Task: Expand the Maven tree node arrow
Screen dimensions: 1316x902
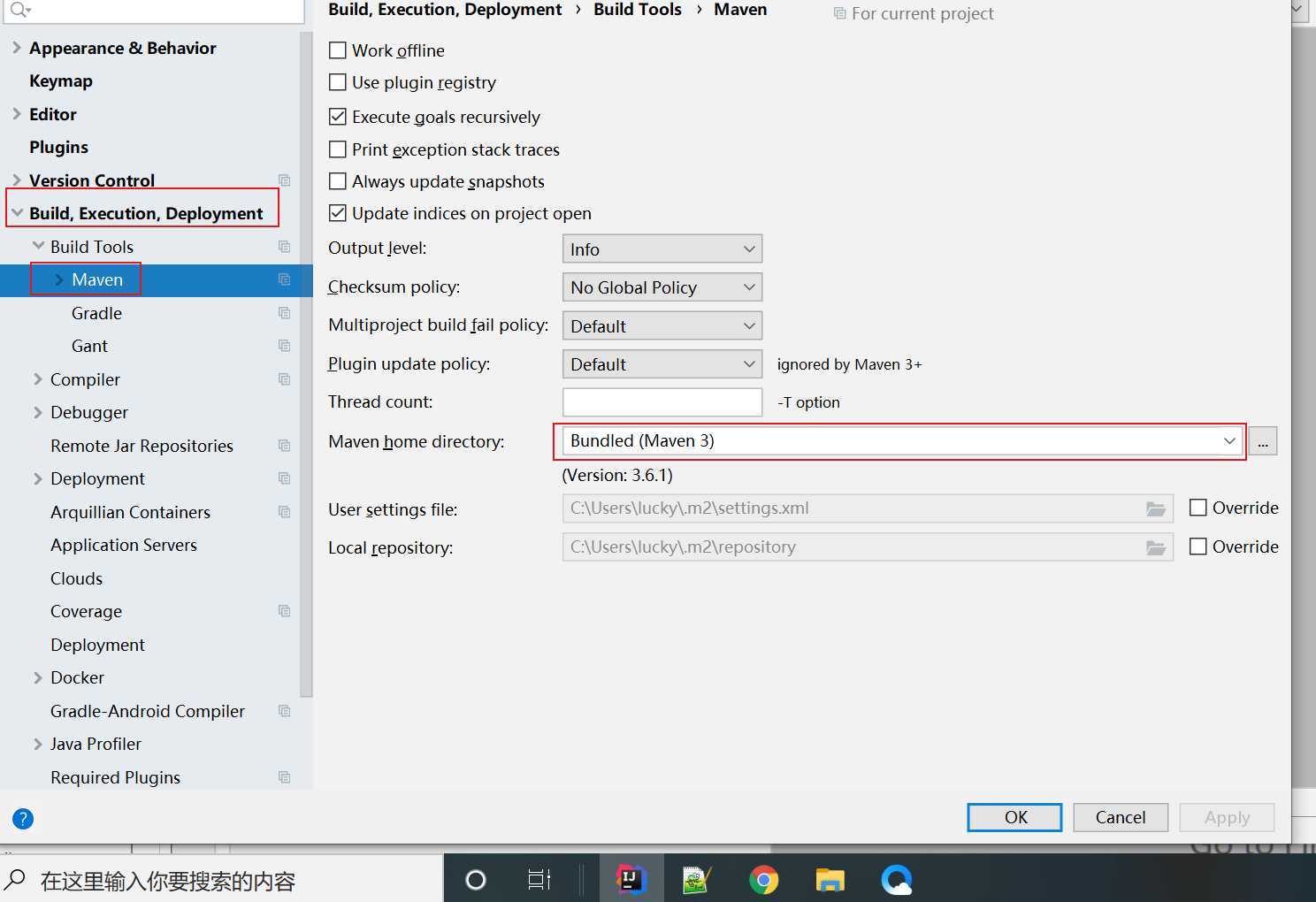Action: pos(58,279)
